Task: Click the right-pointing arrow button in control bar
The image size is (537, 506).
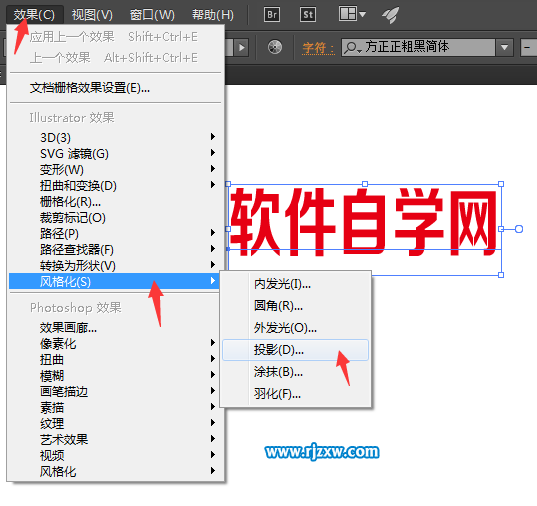Action: [x=242, y=47]
